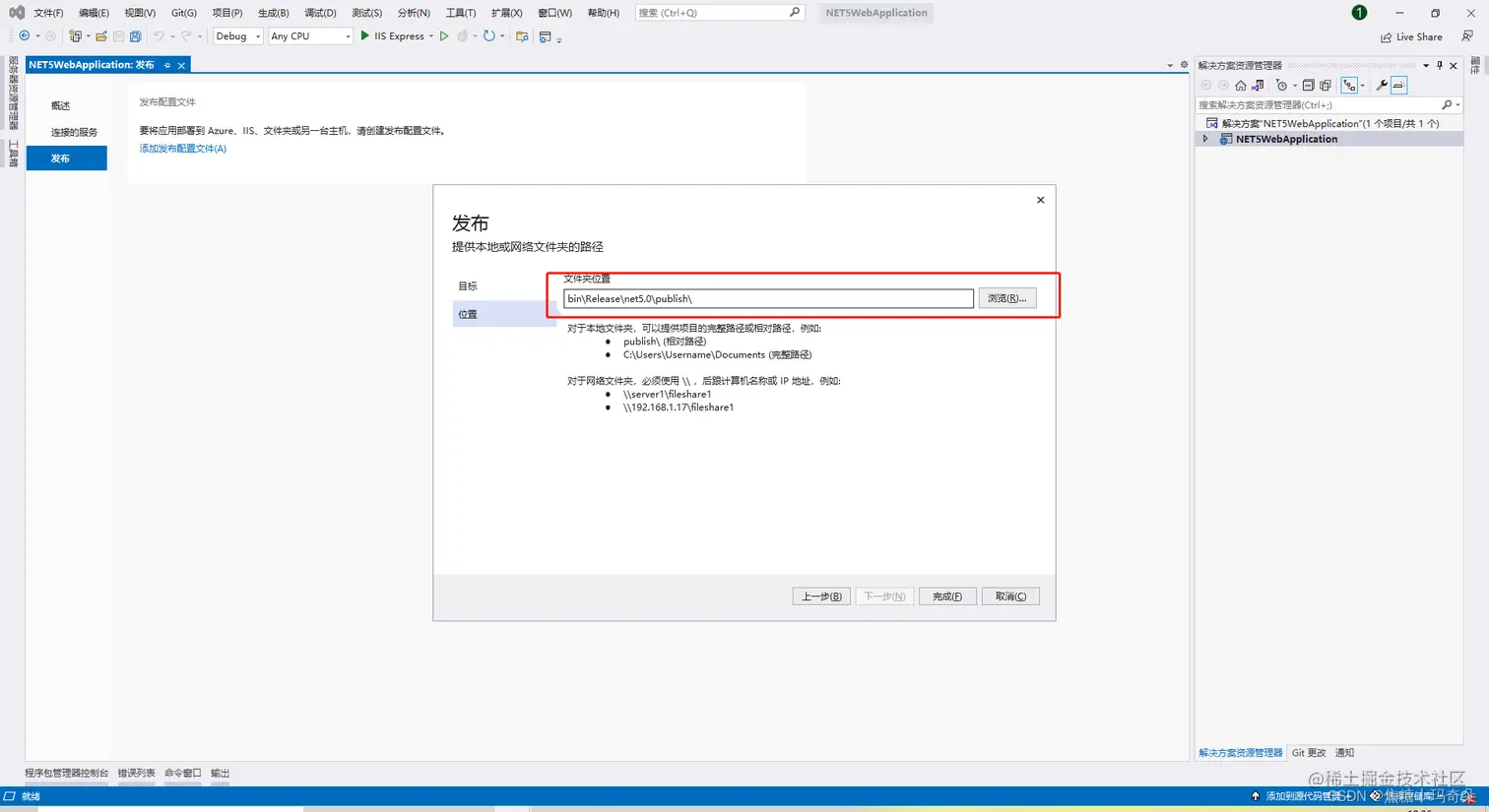Click the Save All toolbar icon
Screen dimensions: 1489x812
(136, 35)
